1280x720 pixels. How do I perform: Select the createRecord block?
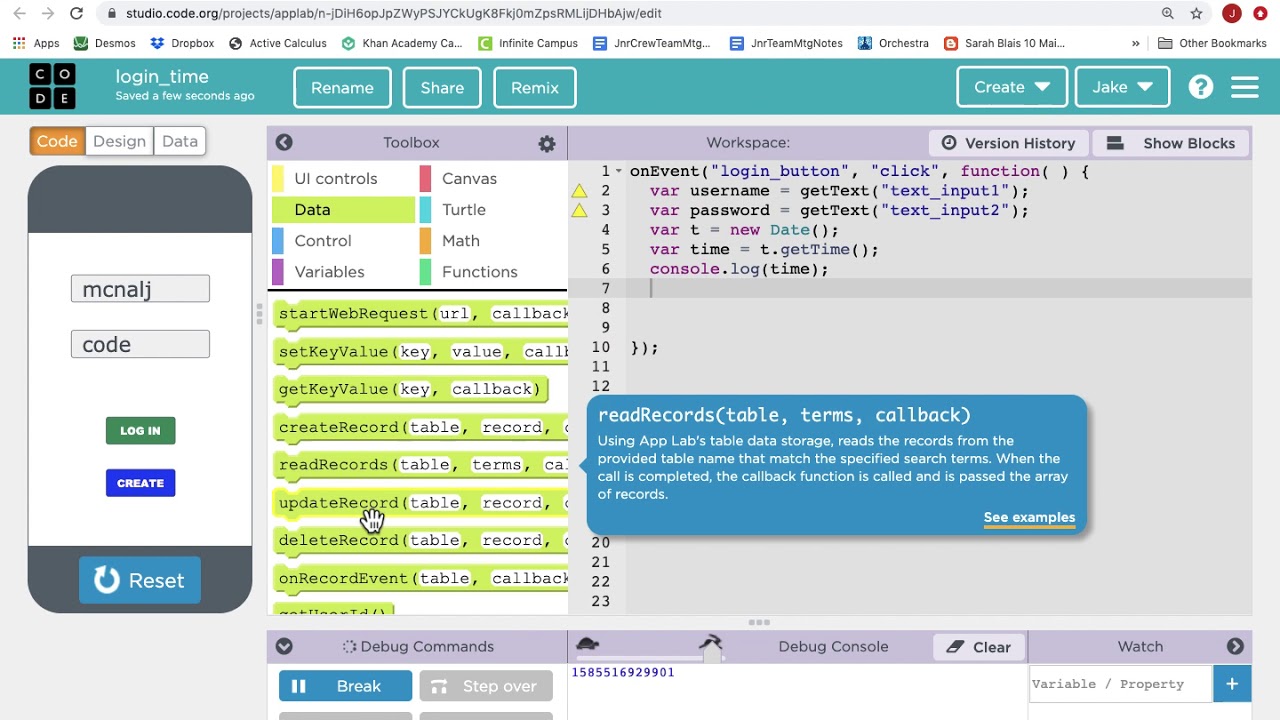(421, 427)
